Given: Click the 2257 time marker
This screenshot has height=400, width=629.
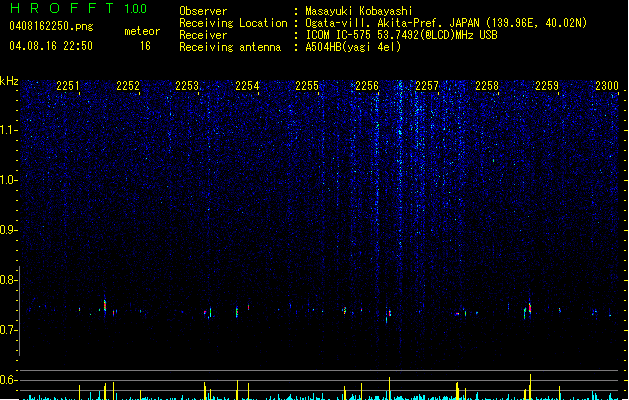Looking at the screenshot, I should point(427,86).
